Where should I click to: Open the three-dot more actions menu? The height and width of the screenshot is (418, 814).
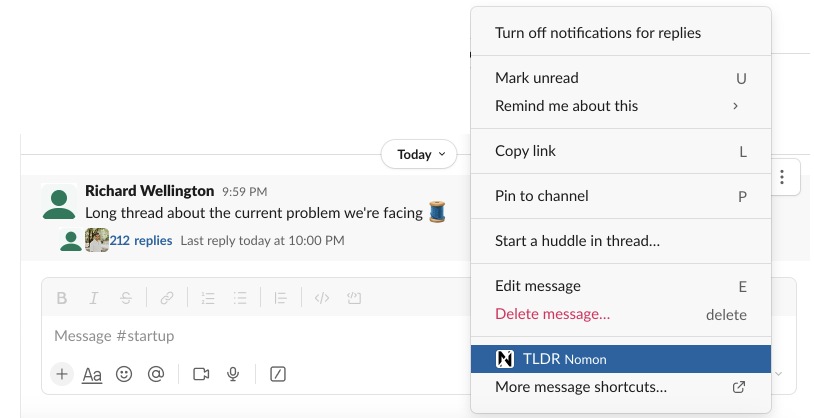782,179
